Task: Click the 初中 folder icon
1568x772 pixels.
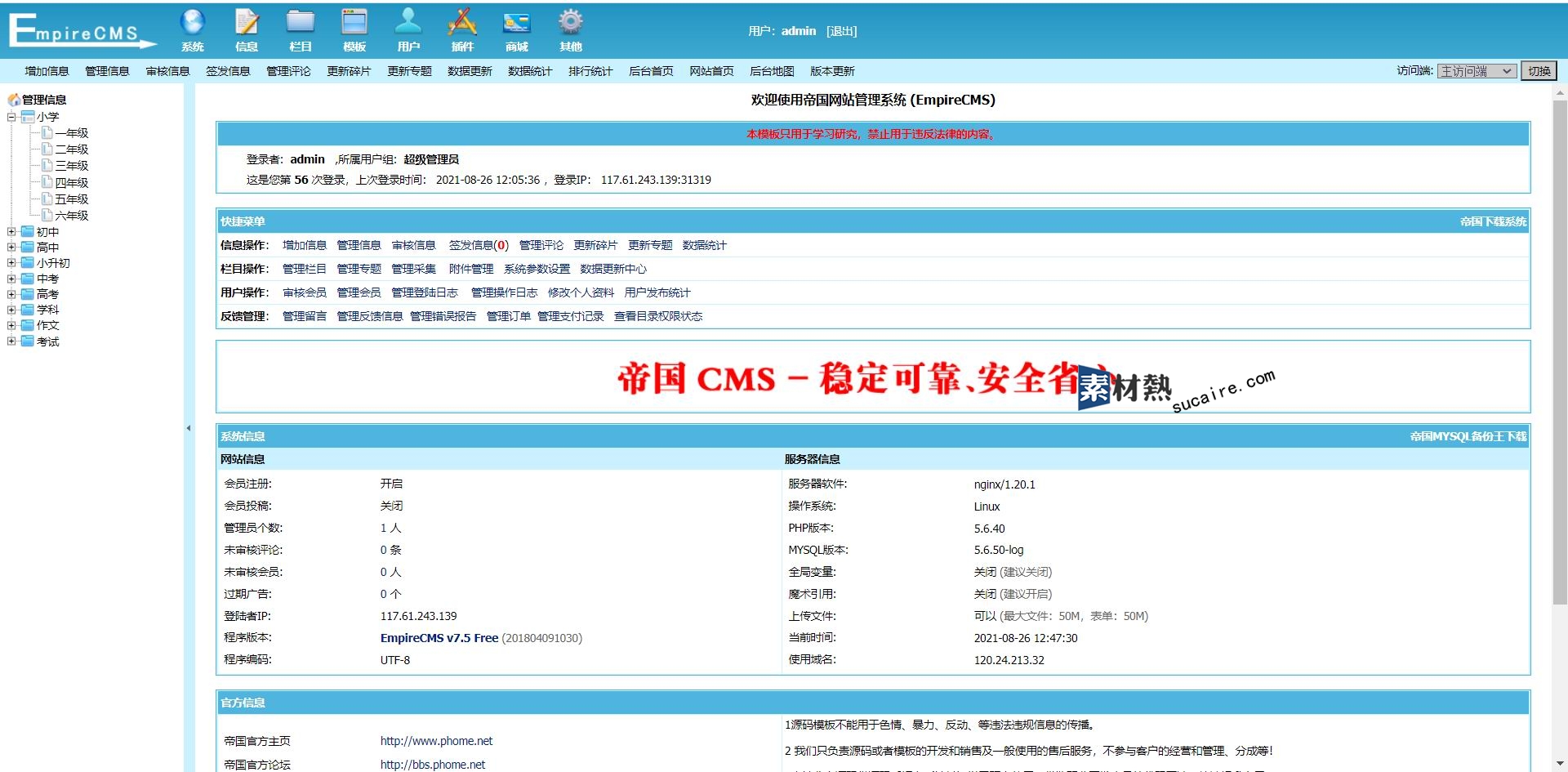Action: click(28, 231)
